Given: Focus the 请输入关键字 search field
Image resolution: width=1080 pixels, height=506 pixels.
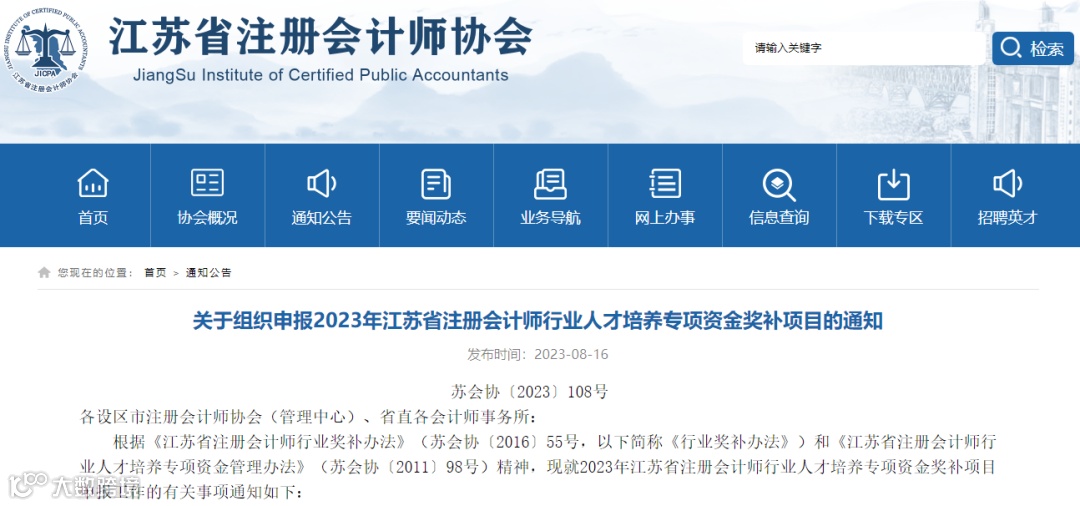Looking at the screenshot, I should 864,48.
